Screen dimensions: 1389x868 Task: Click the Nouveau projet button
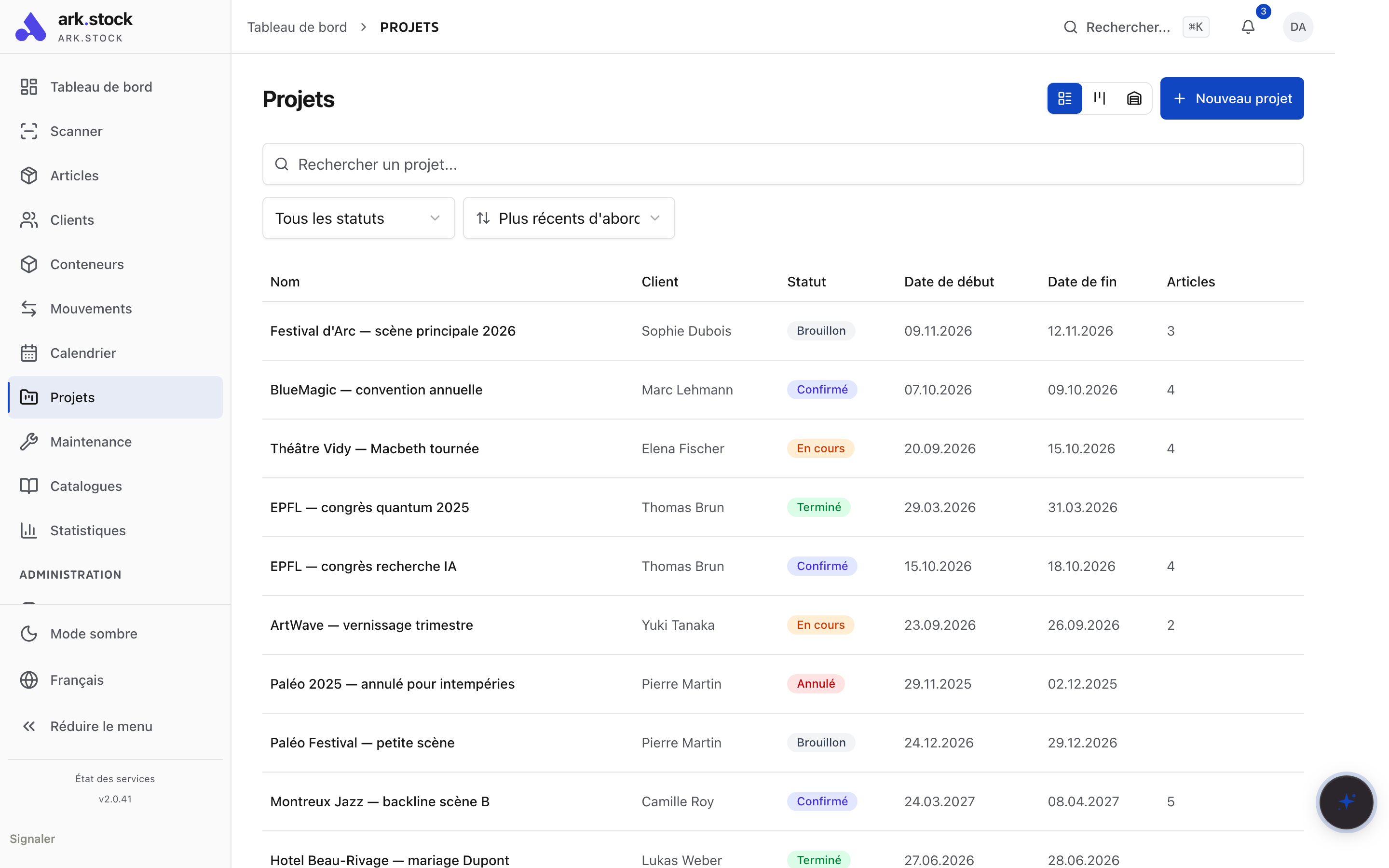click(1232, 98)
